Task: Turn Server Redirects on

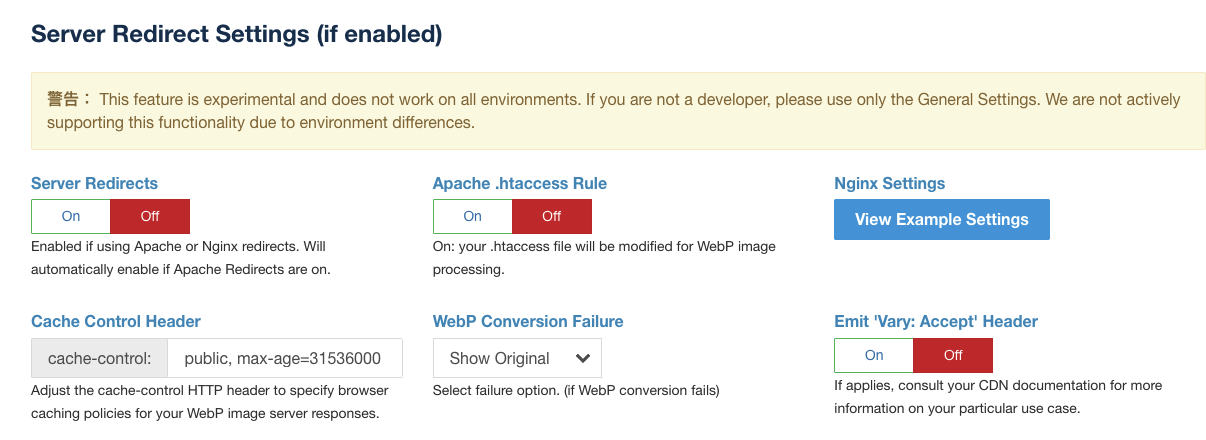Action: [71, 216]
